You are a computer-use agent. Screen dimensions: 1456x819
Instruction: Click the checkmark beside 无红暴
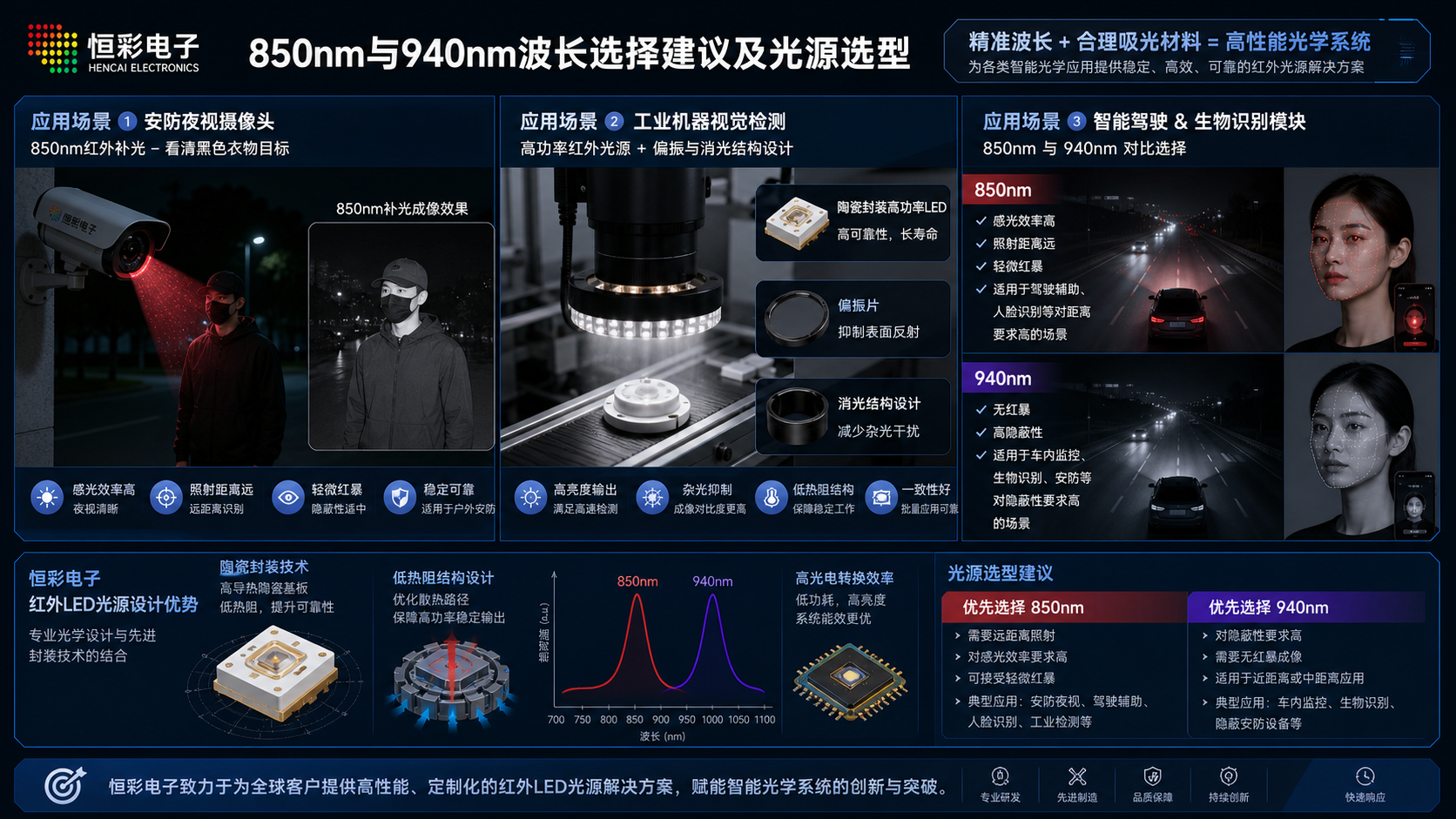tap(981, 409)
